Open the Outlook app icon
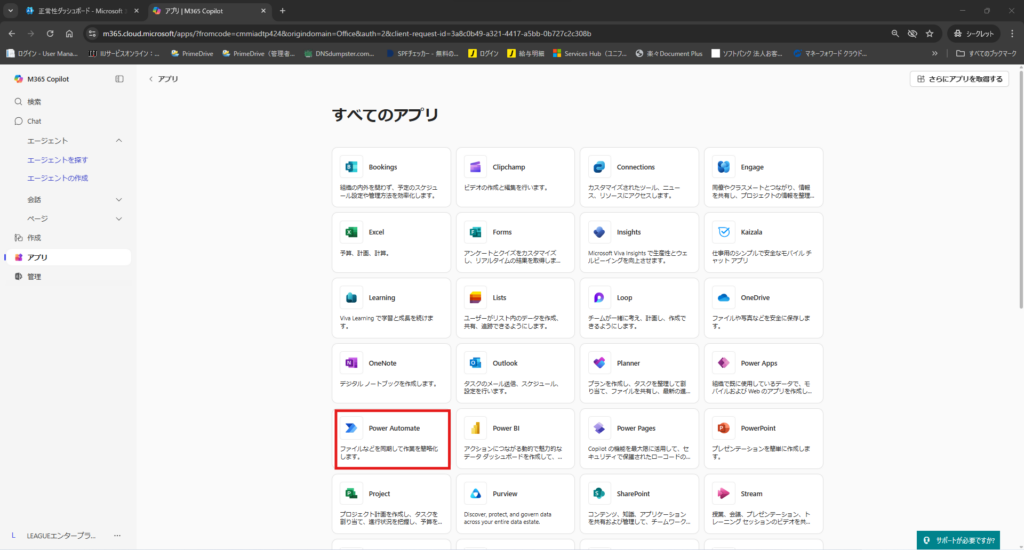Image resolution: width=1024 pixels, height=550 pixels. coord(475,363)
